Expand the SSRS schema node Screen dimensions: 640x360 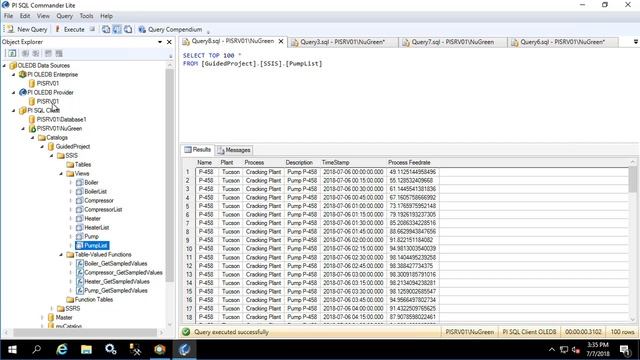(x=51, y=309)
